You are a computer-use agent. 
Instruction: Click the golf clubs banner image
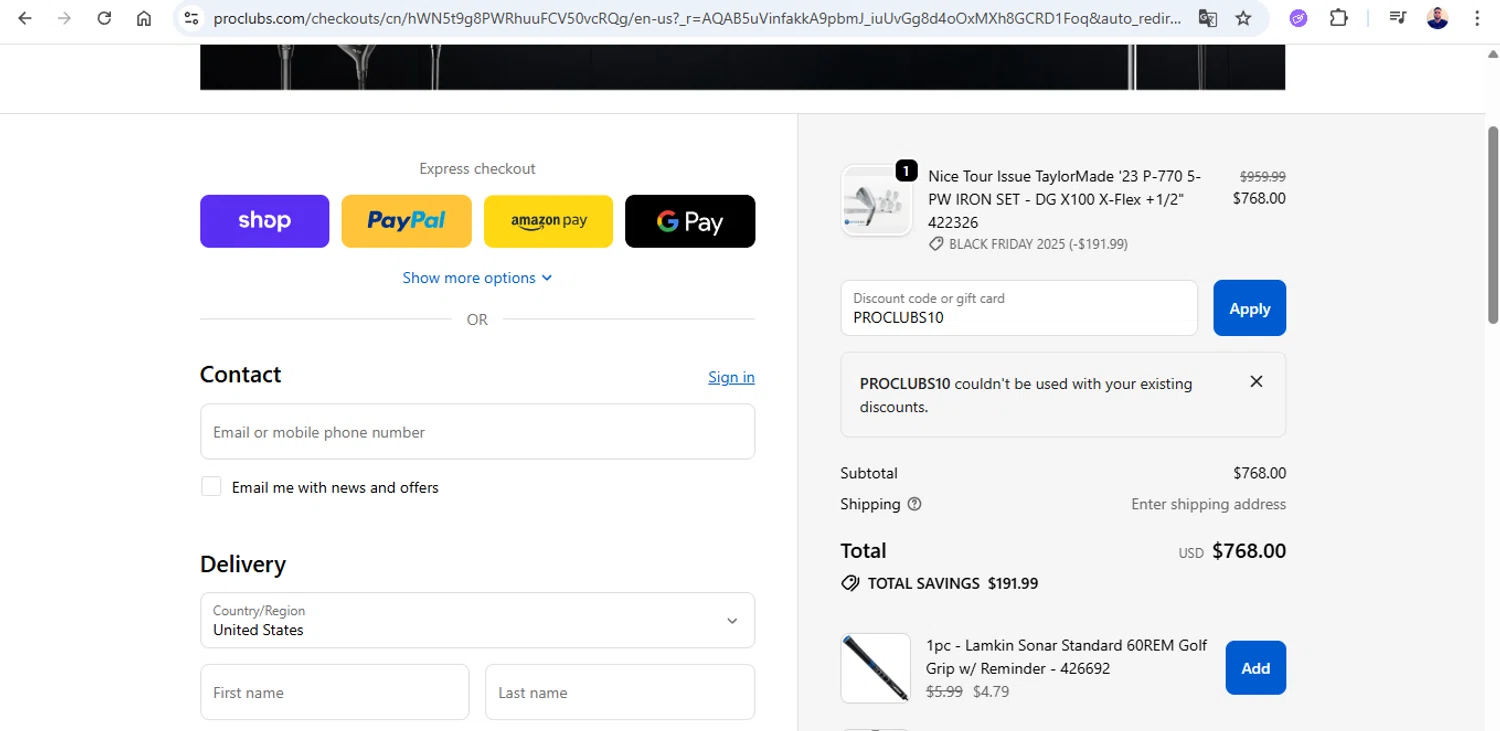pyautogui.click(x=742, y=67)
